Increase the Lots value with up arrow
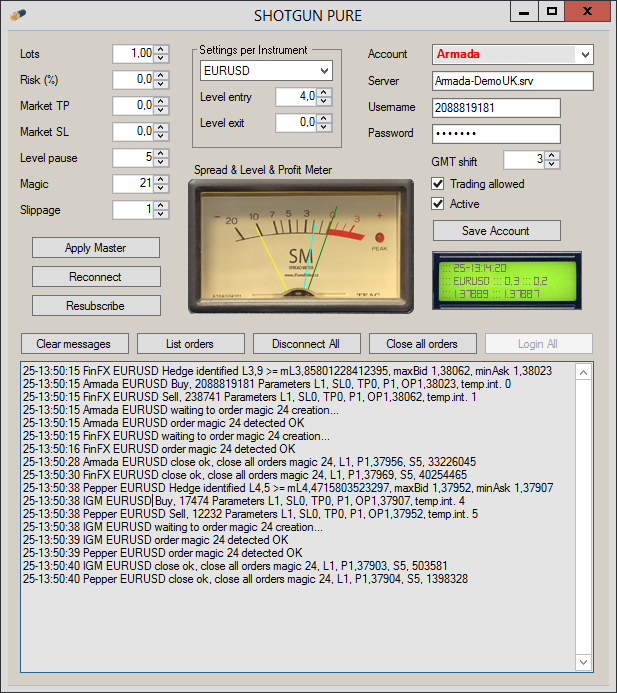Screen dimensions: 617x693 (161, 50)
